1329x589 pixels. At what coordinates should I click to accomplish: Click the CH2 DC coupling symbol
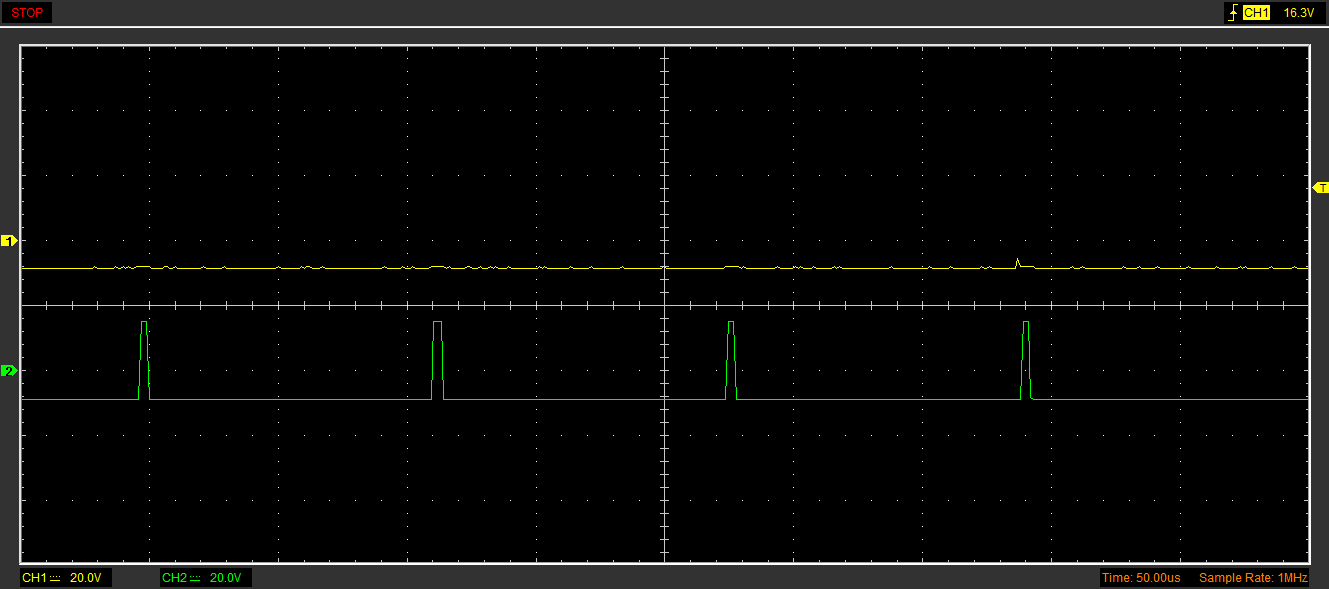[196, 578]
